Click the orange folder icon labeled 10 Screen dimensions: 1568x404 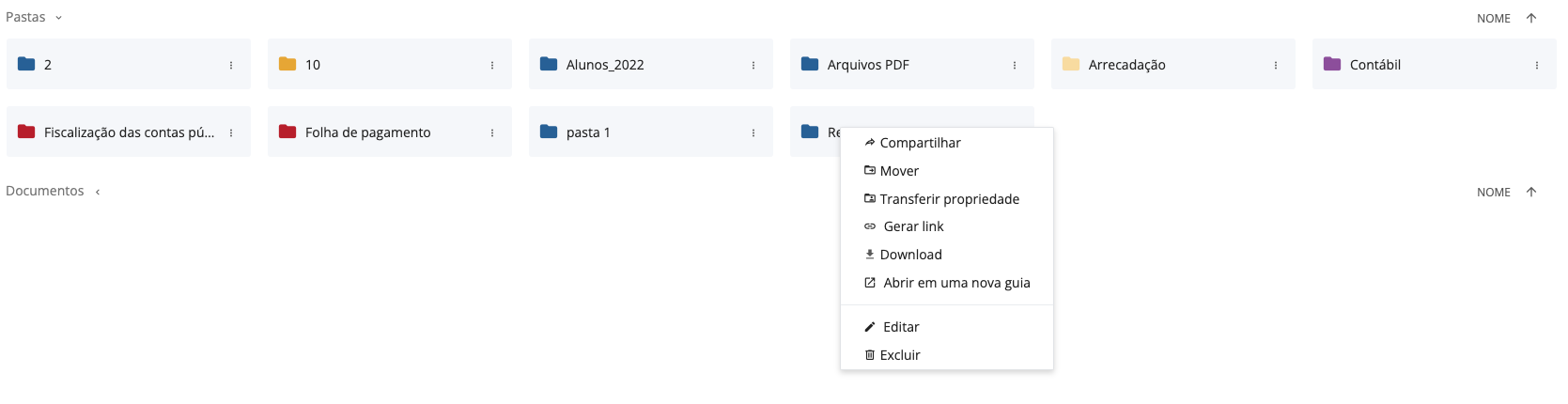(287, 64)
